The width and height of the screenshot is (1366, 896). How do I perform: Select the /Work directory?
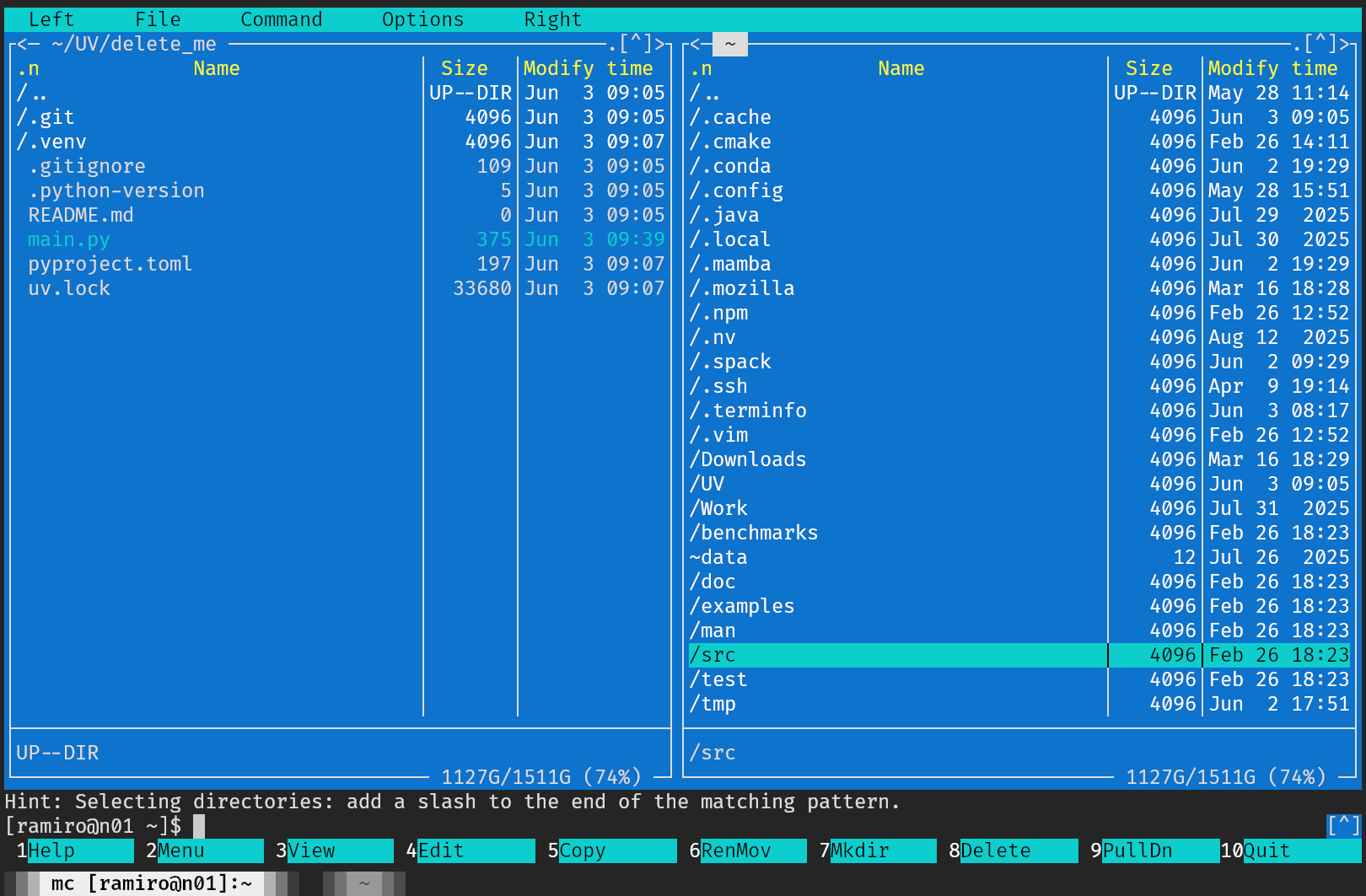point(1019,508)
